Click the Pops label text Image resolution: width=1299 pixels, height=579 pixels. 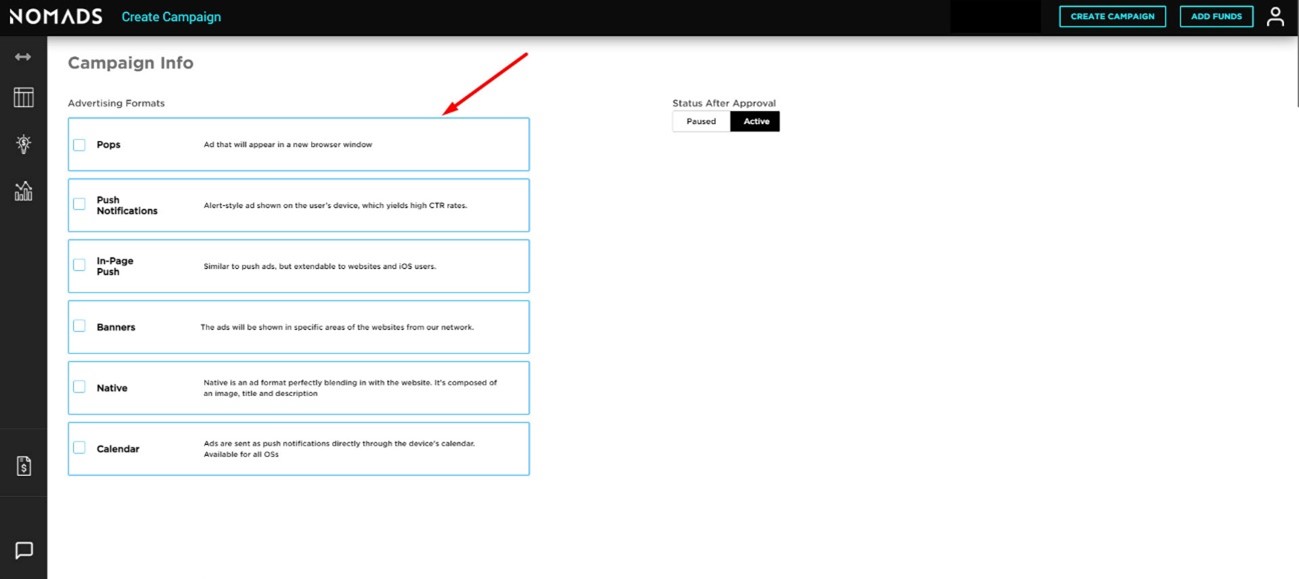click(x=108, y=145)
